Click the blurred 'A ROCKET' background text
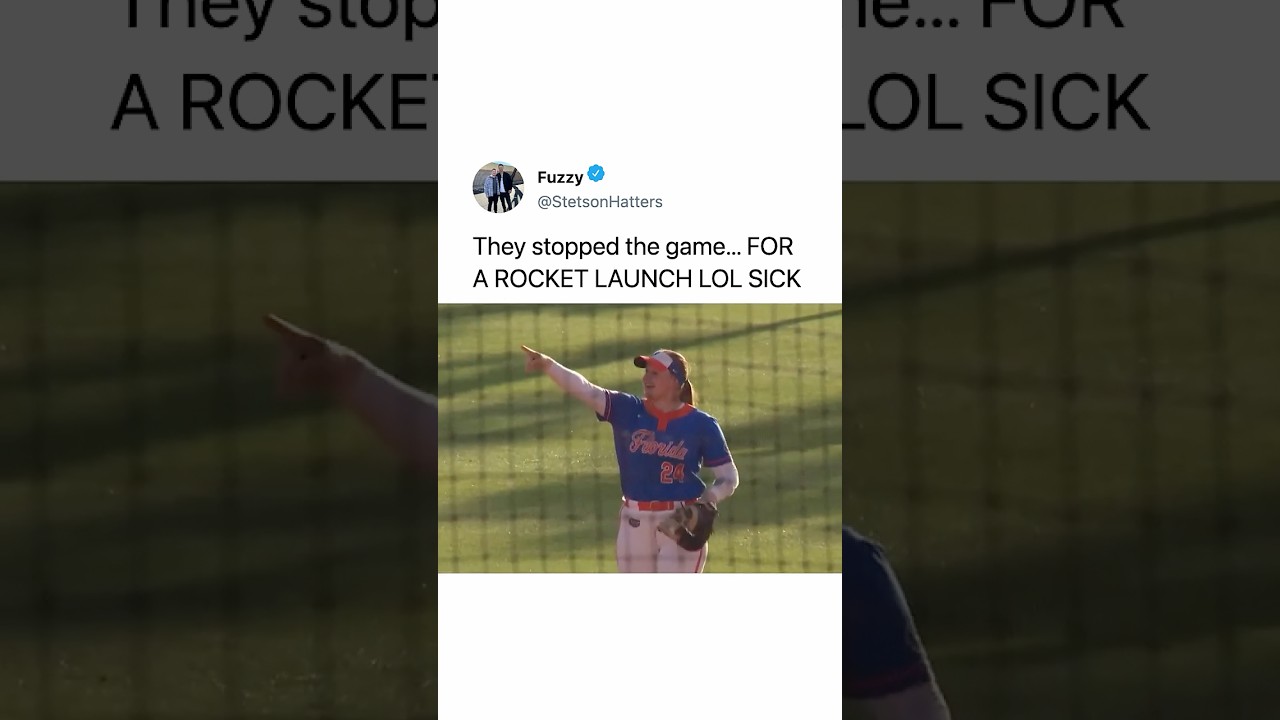Viewport: 1280px width, 720px height. pos(274,102)
